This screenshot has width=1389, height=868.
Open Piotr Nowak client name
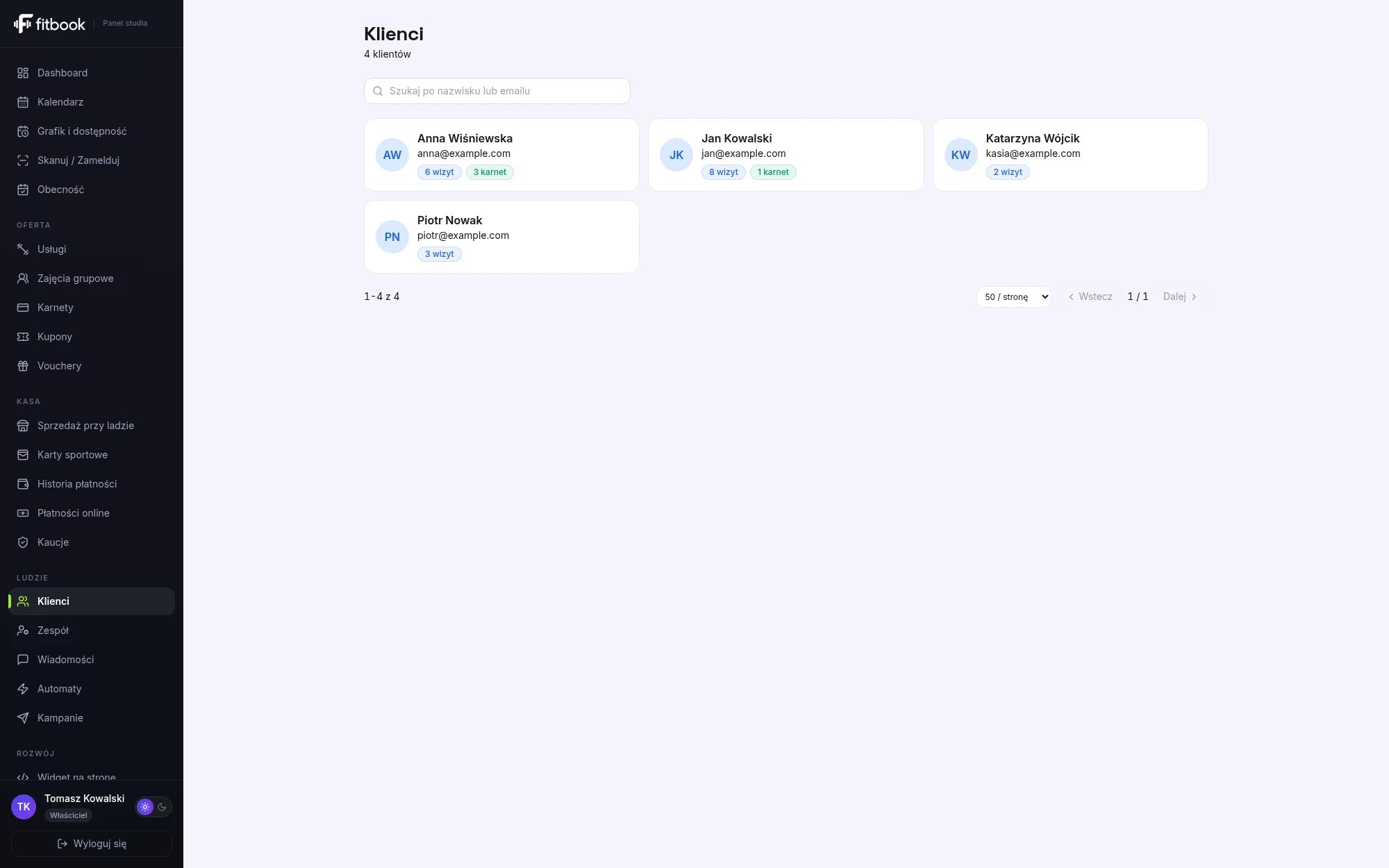449,221
